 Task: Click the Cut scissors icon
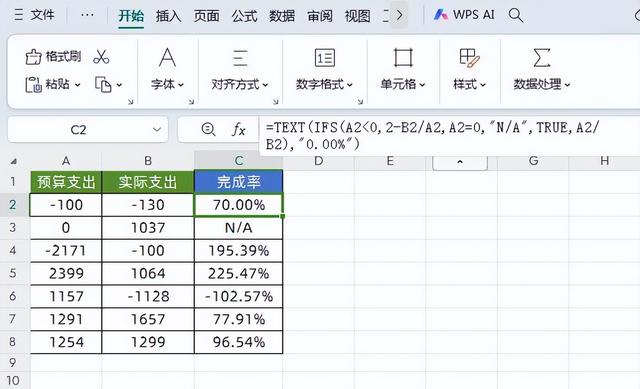tap(101, 57)
